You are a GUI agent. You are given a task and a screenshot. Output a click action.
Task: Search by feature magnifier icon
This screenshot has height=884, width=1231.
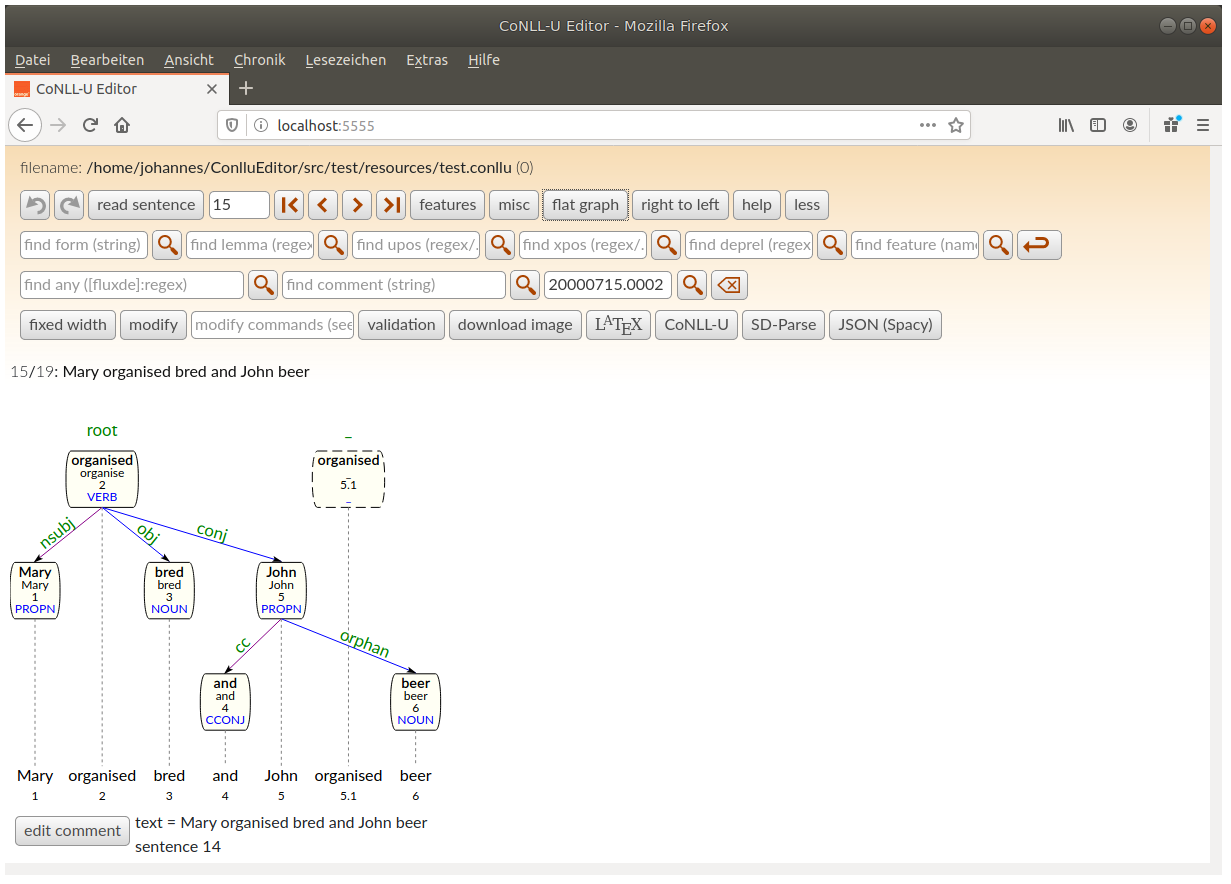point(998,245)
